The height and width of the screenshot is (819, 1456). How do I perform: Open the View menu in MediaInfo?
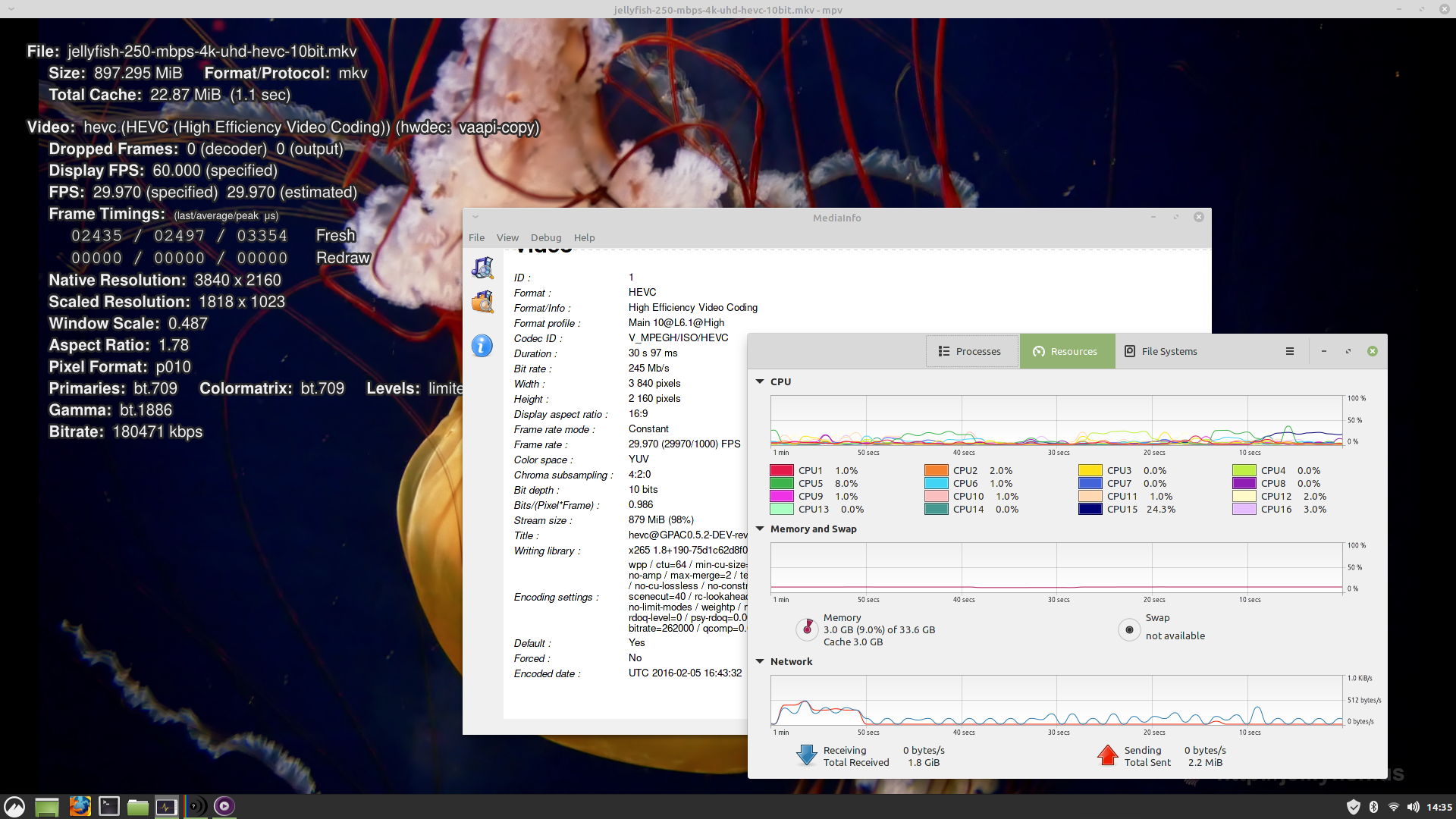coord(507,237)
